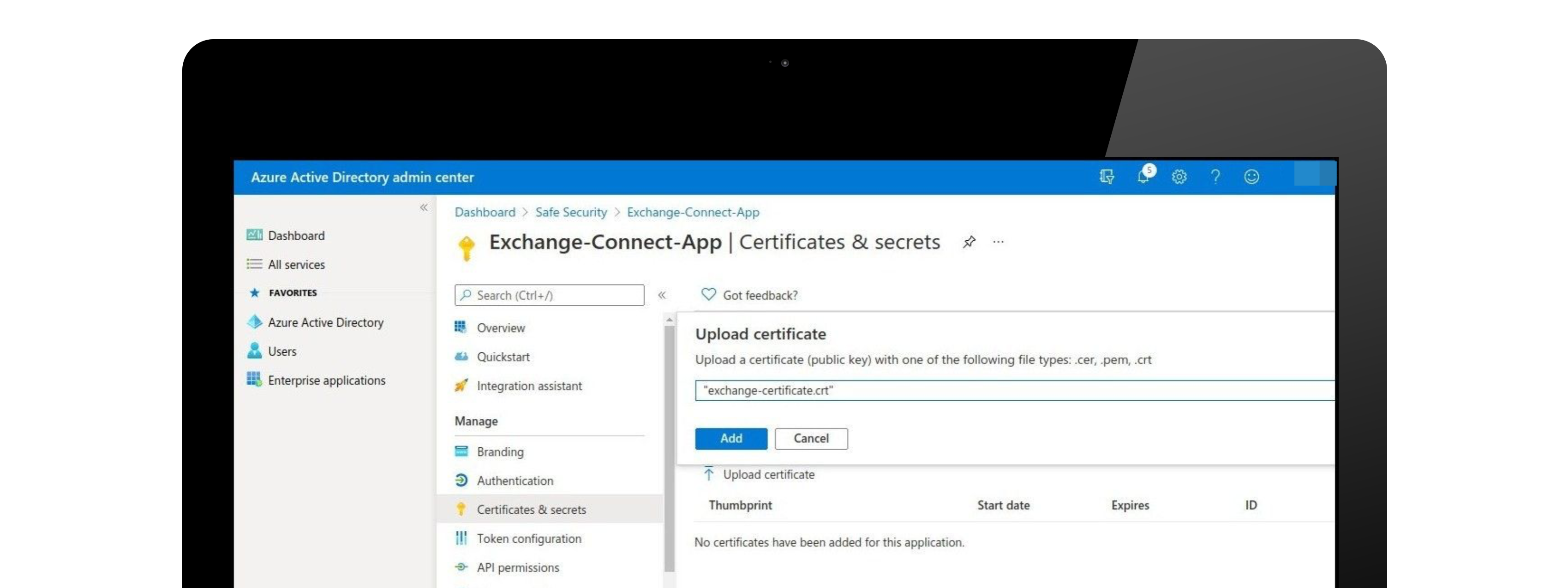Screen dimensions: 1568x588
Task: Collapse the app resource menu
Action: click(x=662, y=295)
